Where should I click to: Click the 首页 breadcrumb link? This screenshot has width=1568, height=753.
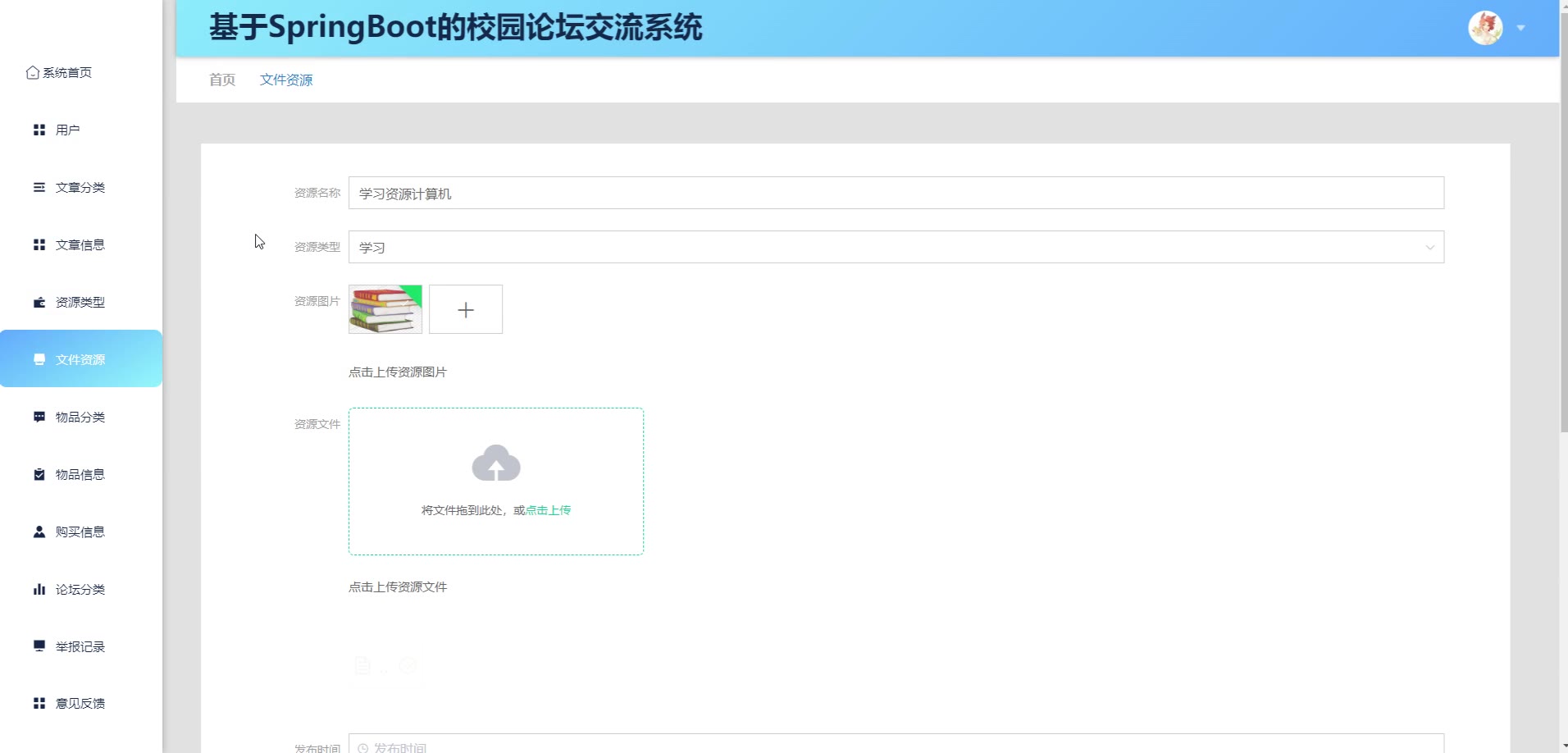pos(222,80)
